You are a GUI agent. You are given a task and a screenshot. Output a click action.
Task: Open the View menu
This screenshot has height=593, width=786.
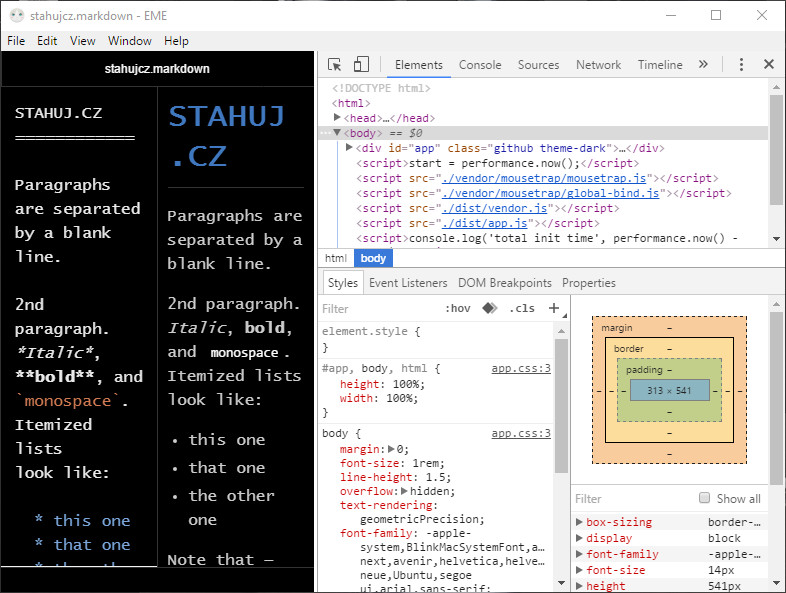point(83,41)
